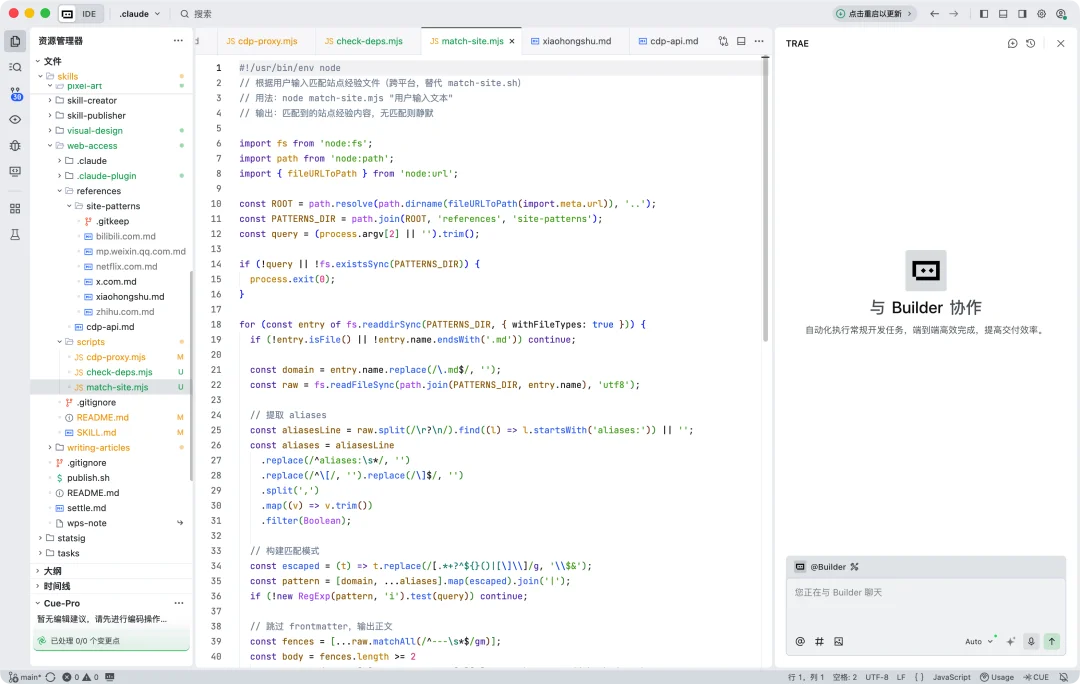Toggle the right side panel layout
Viewport: 1080px width, 684px height.
(x=1022, y=14)
